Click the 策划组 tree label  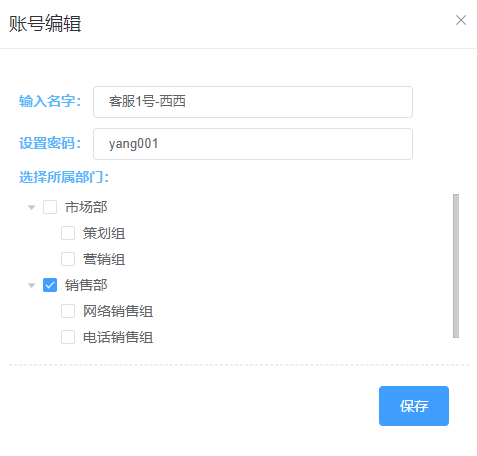click(x=104, y=233)
